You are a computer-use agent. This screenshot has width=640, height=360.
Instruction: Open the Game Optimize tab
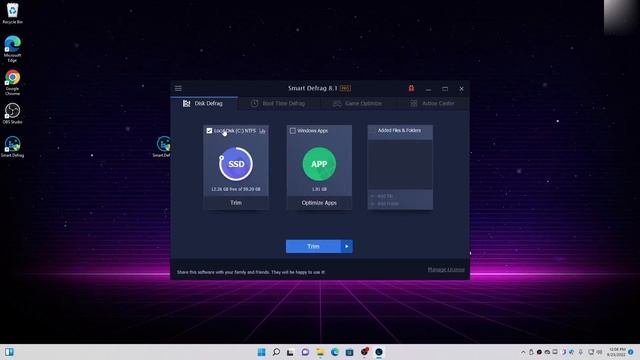[357, 103]
